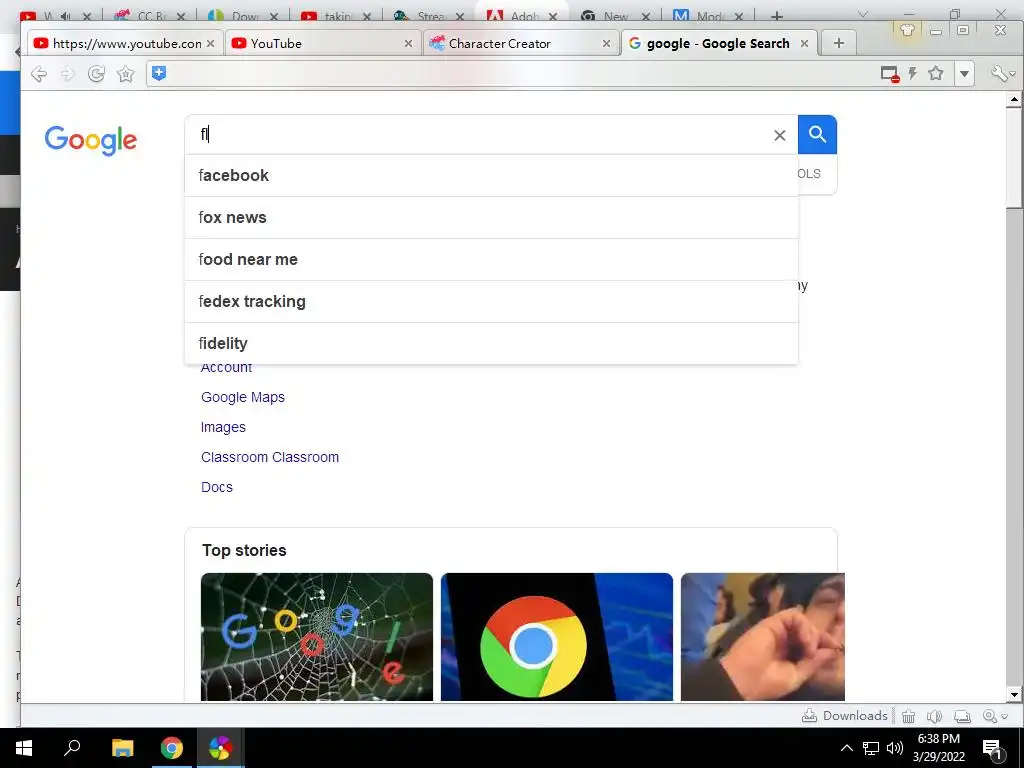The image size is (1024, 768).
Task: Click the blue shield icon in address bar
Action: click(x=159, y=73)
